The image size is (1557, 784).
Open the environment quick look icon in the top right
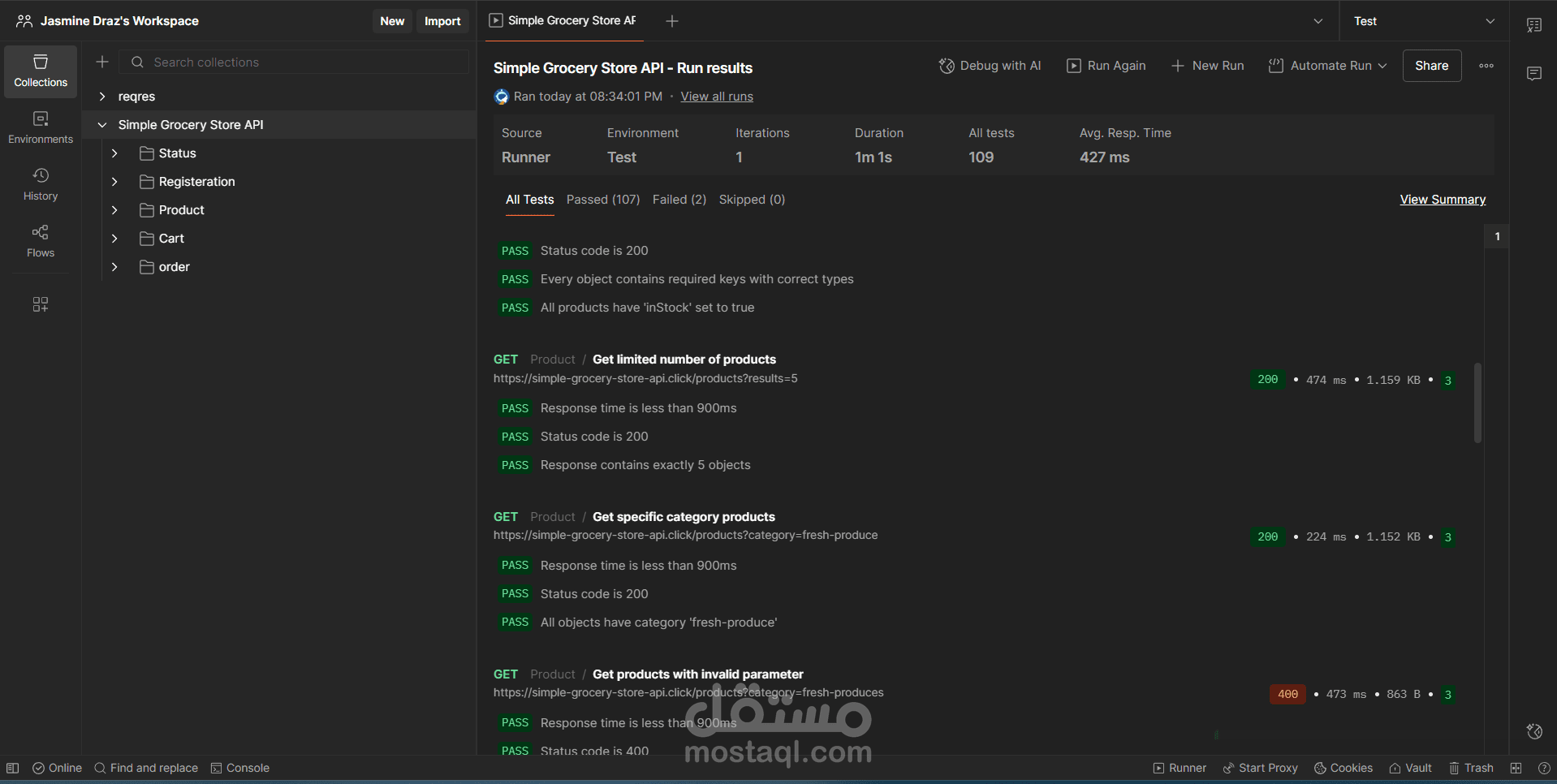(1534, 25)
